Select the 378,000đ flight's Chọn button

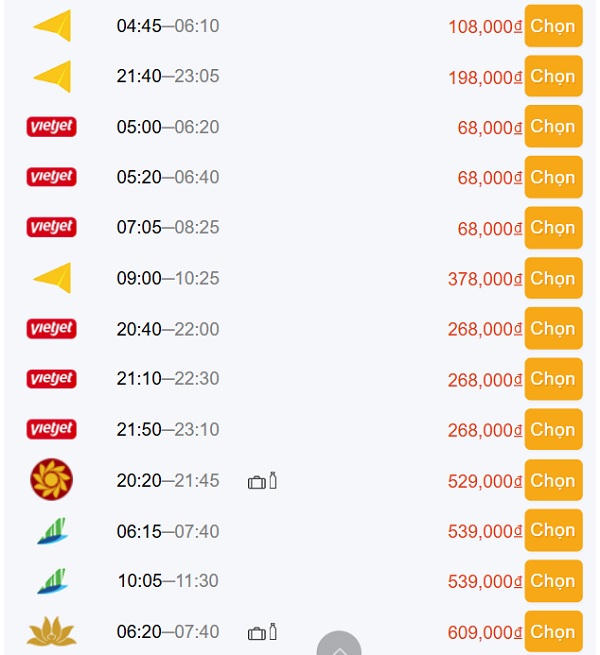(553, 278)
